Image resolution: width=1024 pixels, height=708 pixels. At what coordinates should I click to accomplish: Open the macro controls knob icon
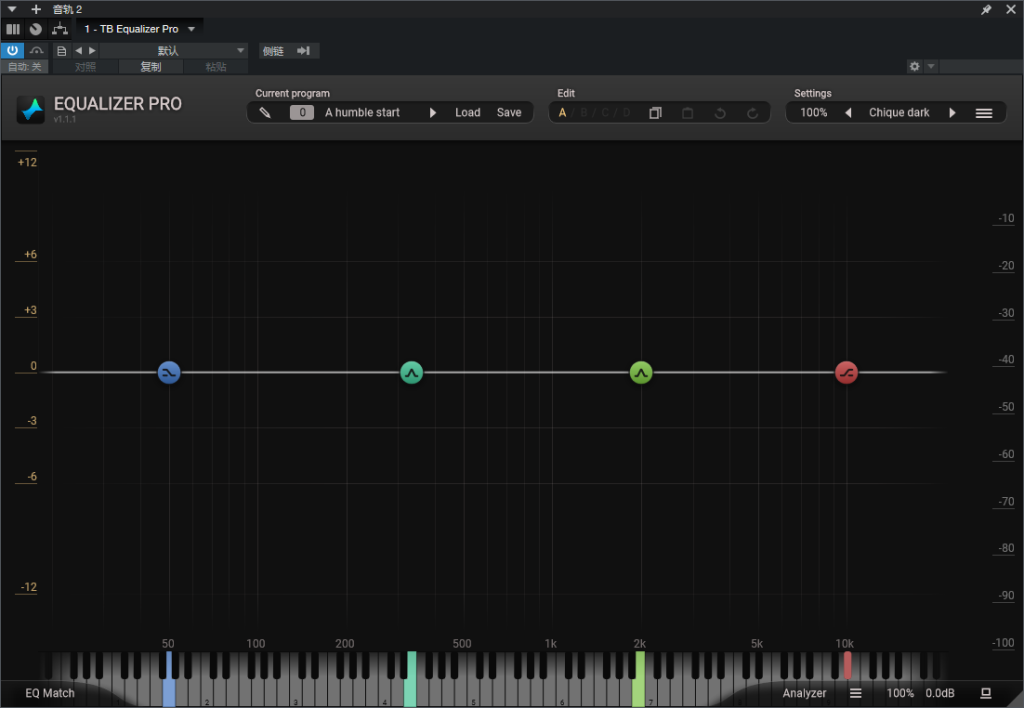36,29
